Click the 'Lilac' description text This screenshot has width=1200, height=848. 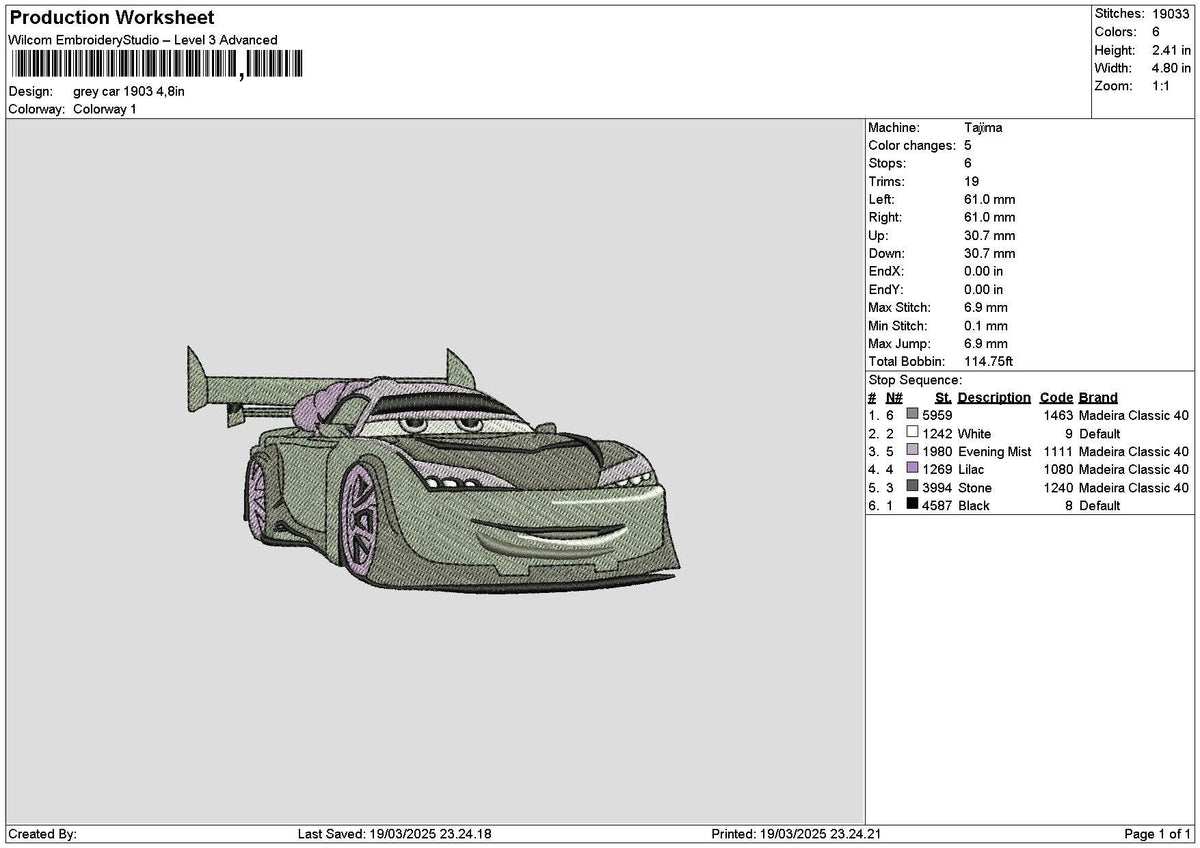[971, 470]
